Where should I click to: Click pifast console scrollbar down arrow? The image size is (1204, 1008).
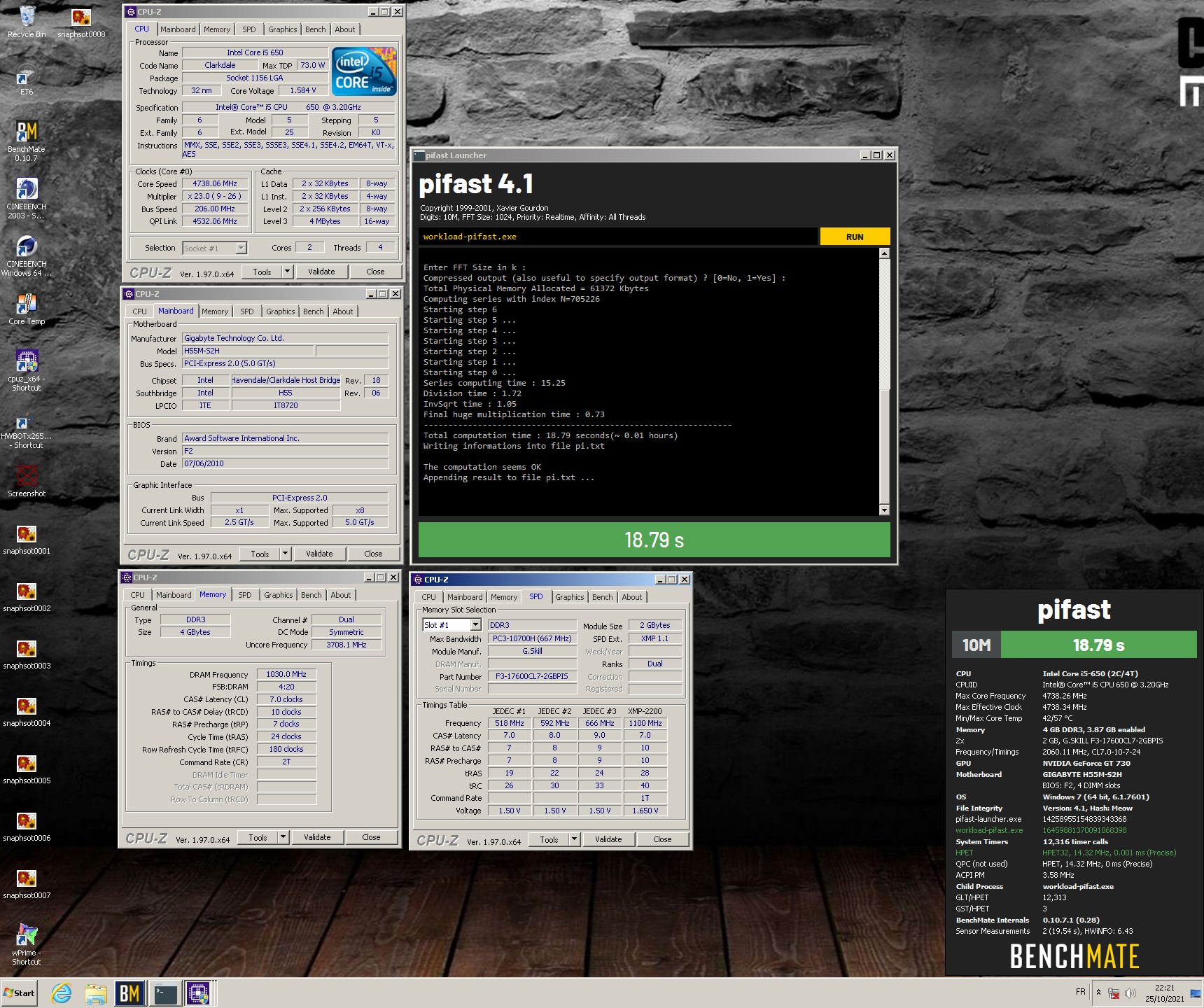(884, 510)
